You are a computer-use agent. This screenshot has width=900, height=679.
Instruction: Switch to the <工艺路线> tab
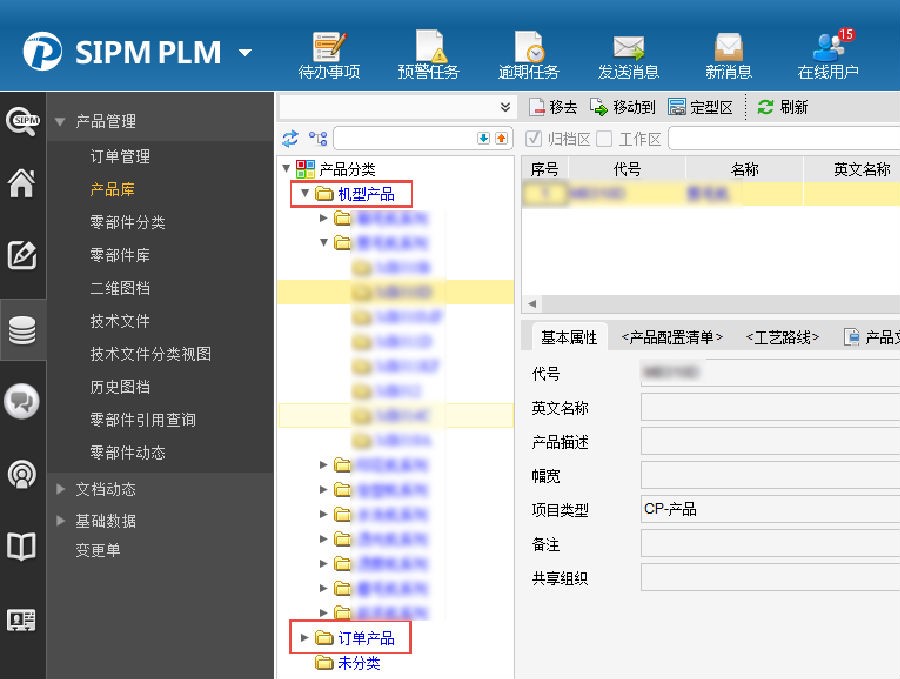tap(782, 338)
